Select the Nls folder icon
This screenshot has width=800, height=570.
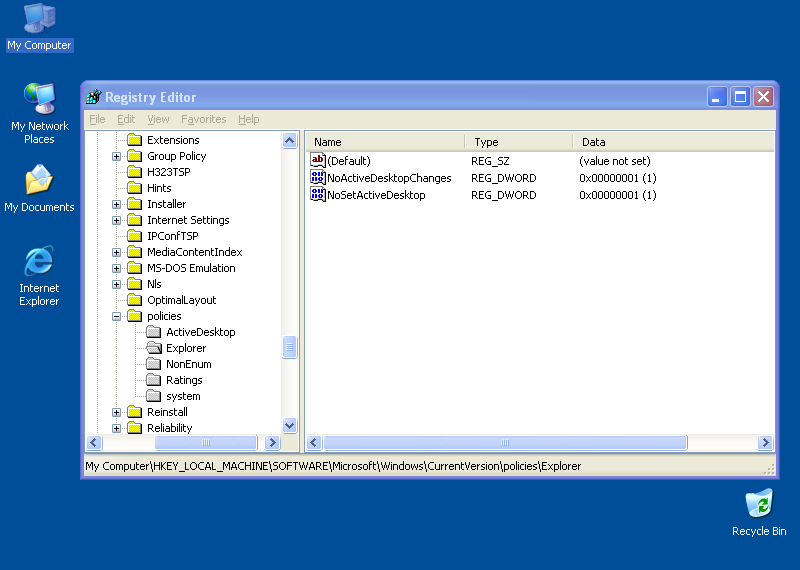point(134,284)
